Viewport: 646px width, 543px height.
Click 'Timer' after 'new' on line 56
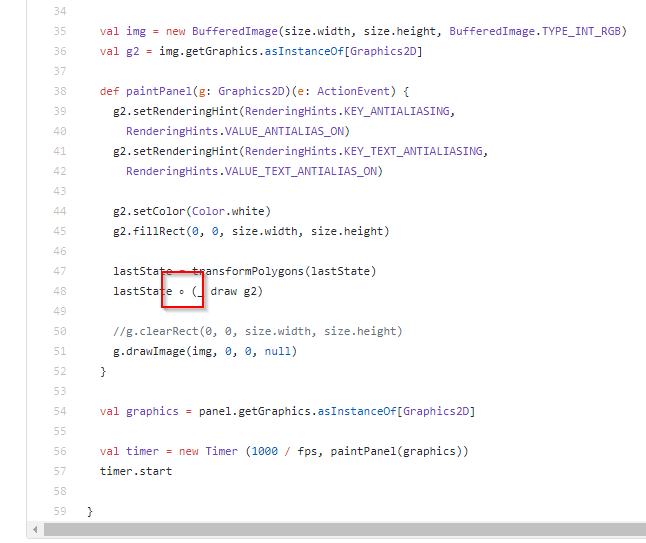click(x=221, y=452)
